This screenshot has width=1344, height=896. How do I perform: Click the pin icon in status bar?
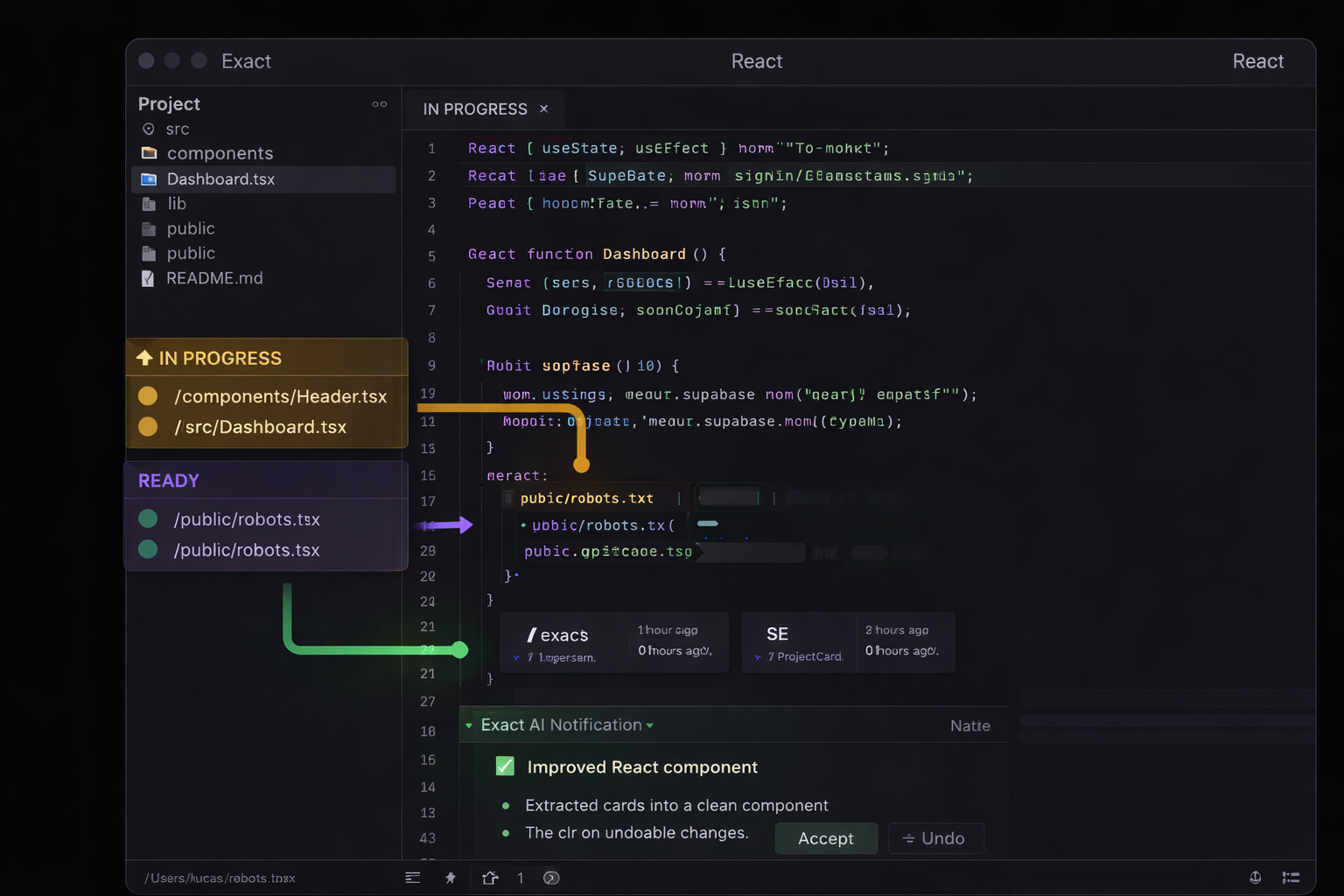coord(451,878)
